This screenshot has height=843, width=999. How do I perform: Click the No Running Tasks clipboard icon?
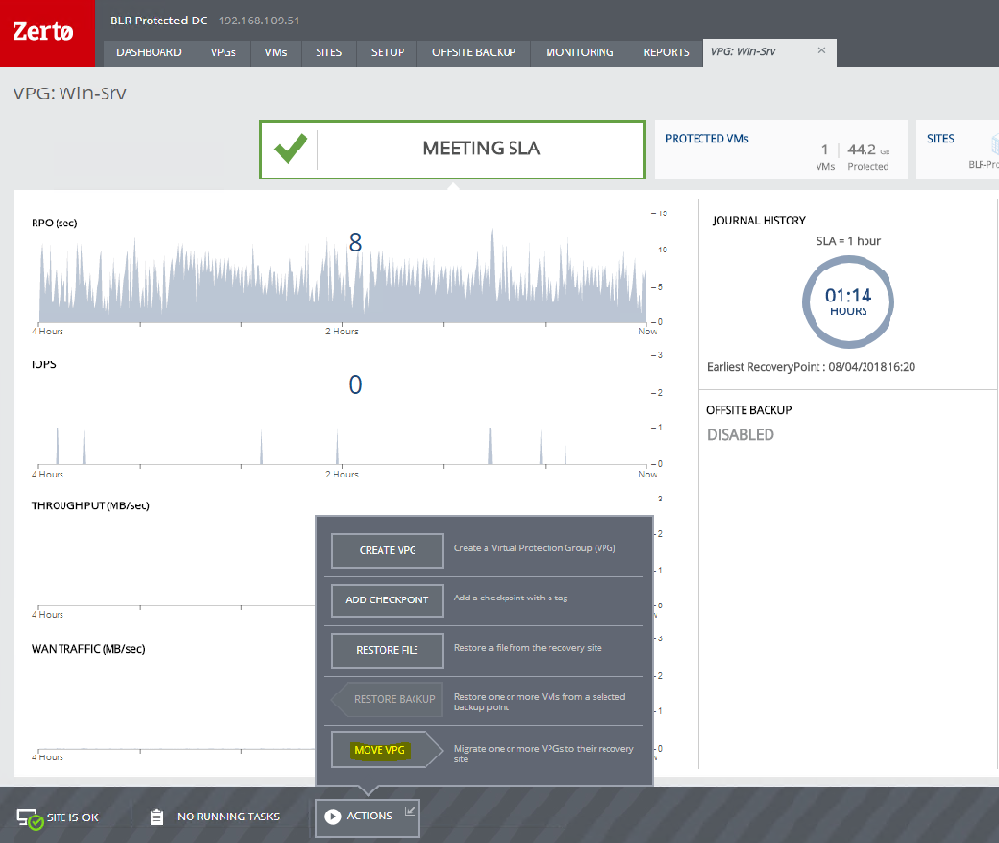tap(156, 817)
